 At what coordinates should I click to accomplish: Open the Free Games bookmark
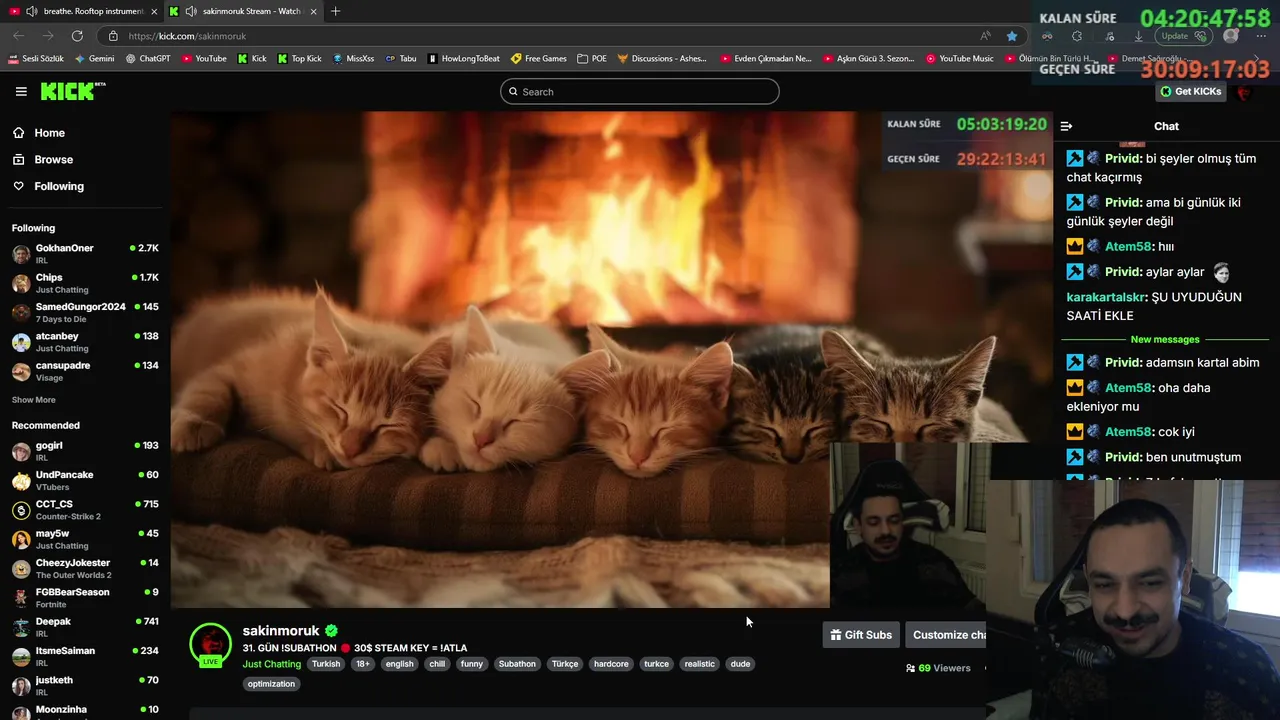[x=540, y=59]
